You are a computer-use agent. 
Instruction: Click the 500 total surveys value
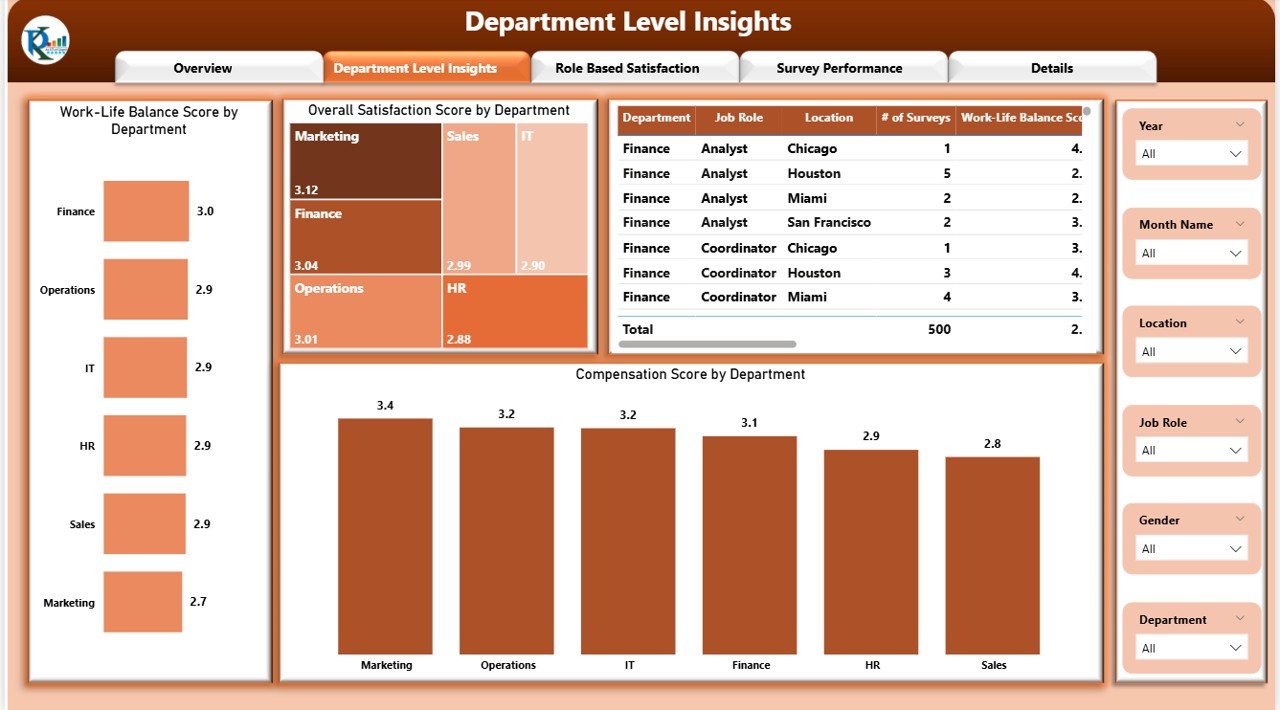939,329
